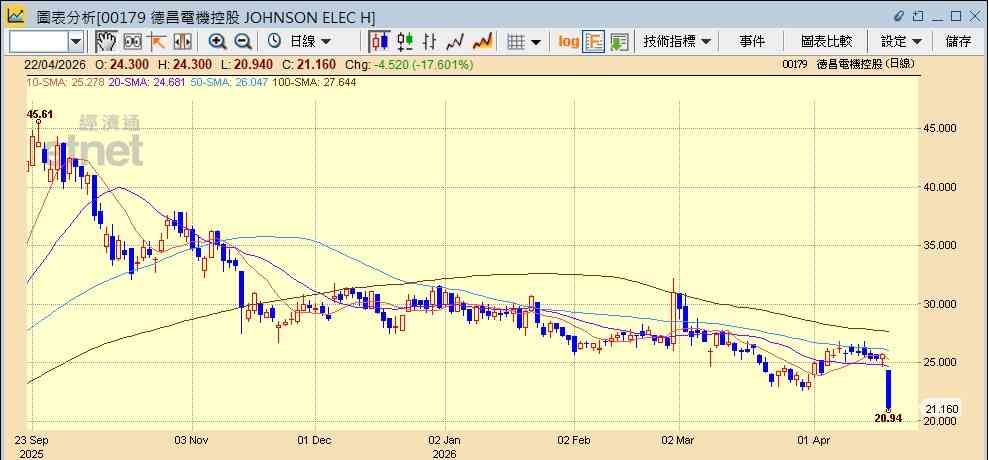
Task: Open the 技術指標 dropdown menu
Action: tap(677, 42)
